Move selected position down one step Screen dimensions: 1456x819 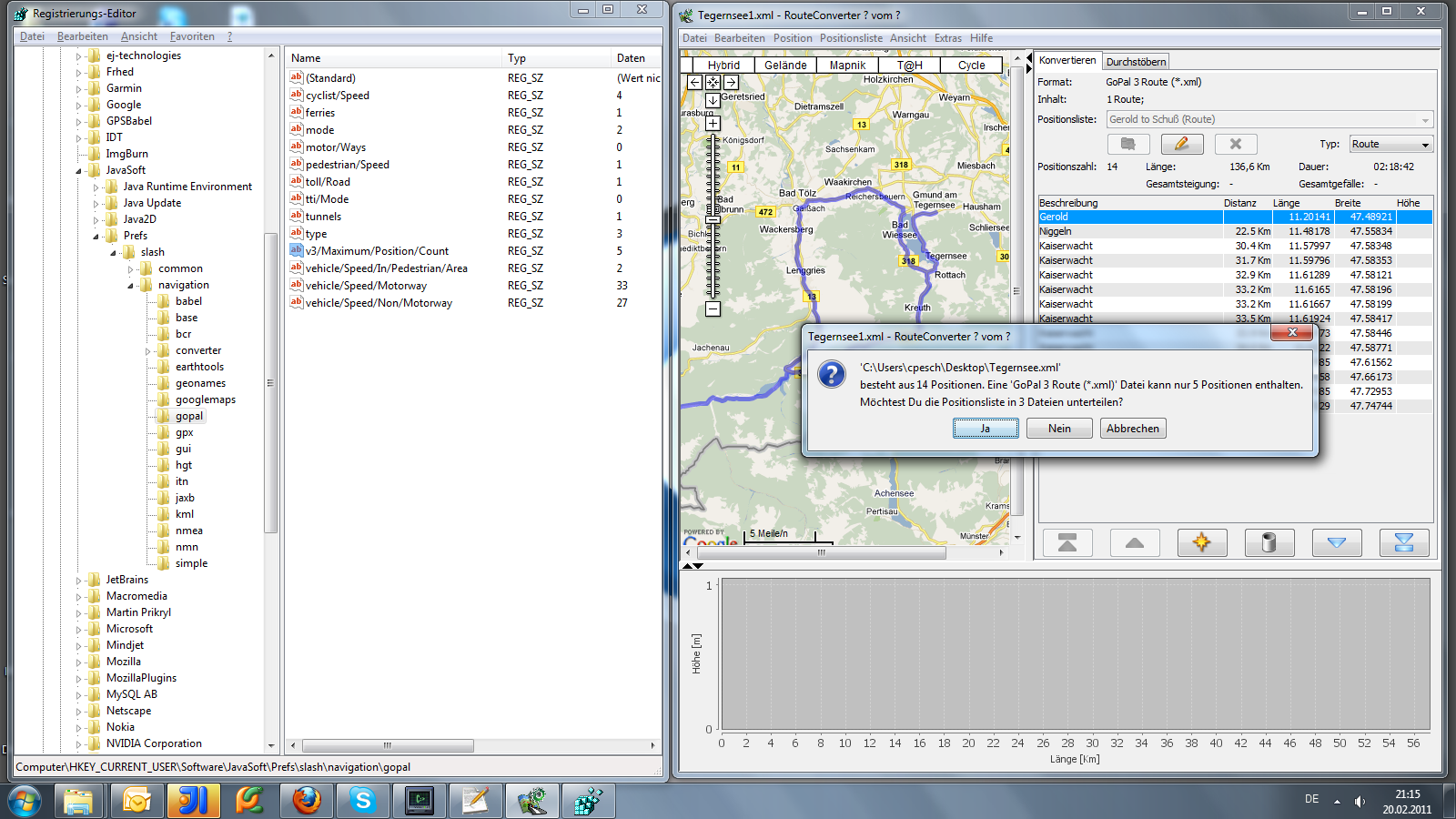[x=1336, y=543]
